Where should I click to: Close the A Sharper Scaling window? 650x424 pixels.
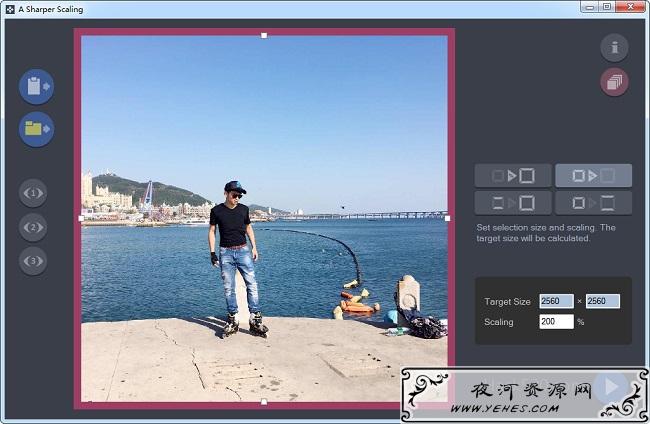tap(630, 7)
